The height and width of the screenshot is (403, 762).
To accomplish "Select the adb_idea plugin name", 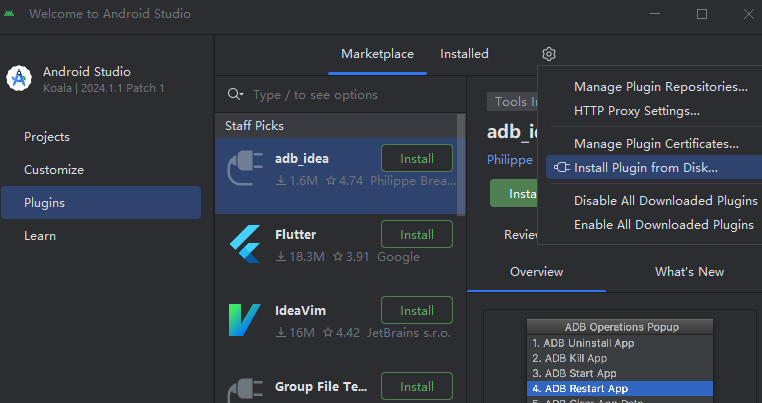I will (x=302, y=158).
